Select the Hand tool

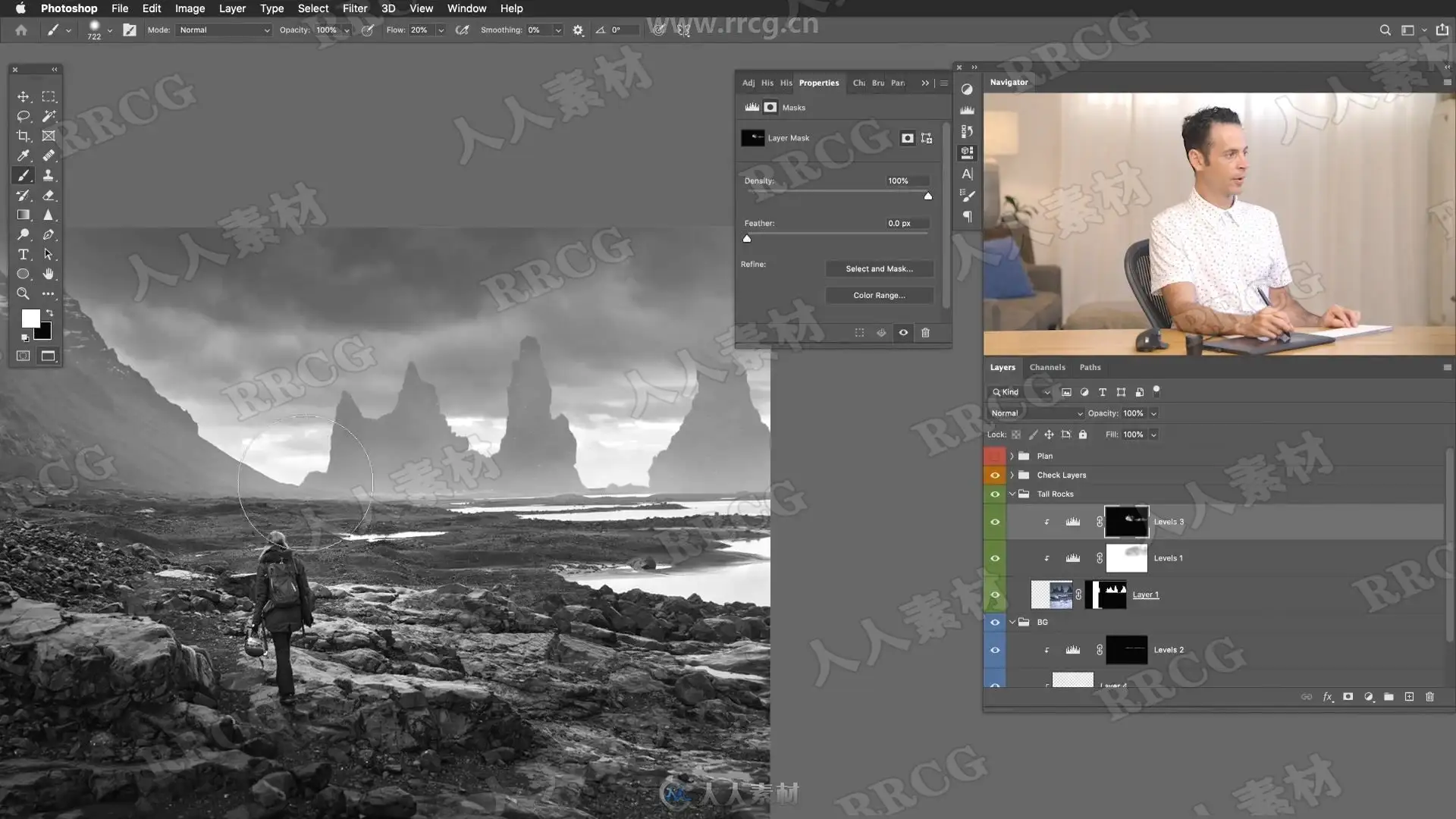49,274
